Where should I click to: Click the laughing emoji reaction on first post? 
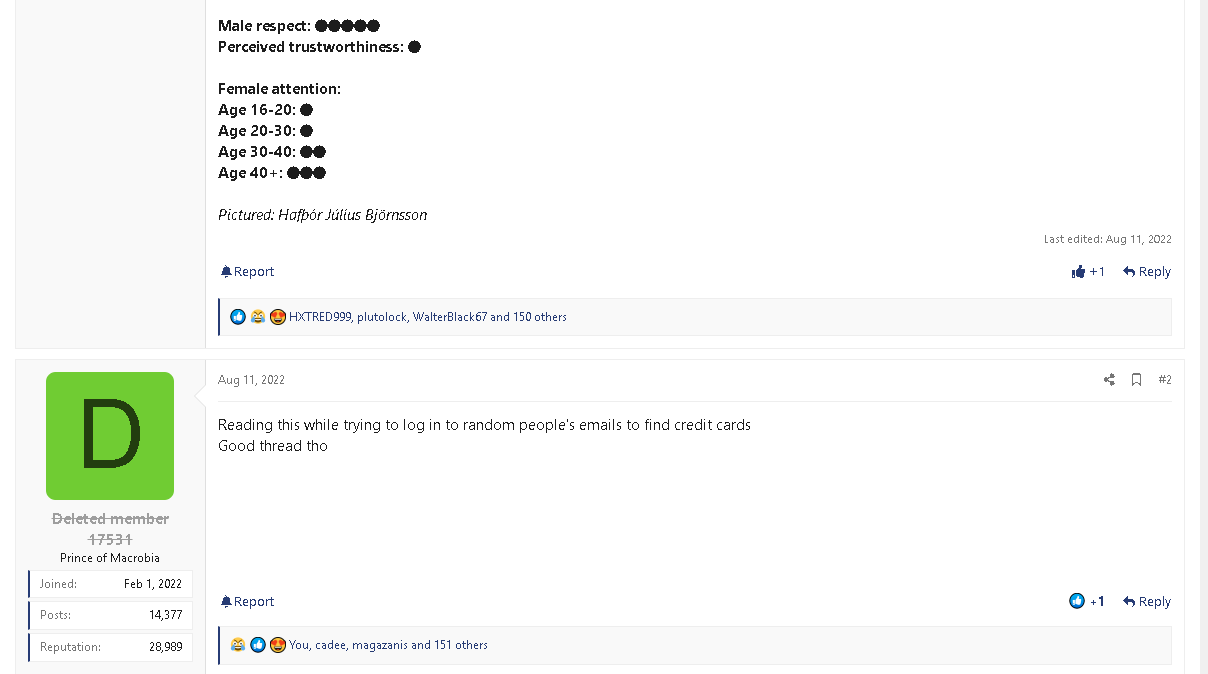(x=258, y=317)
